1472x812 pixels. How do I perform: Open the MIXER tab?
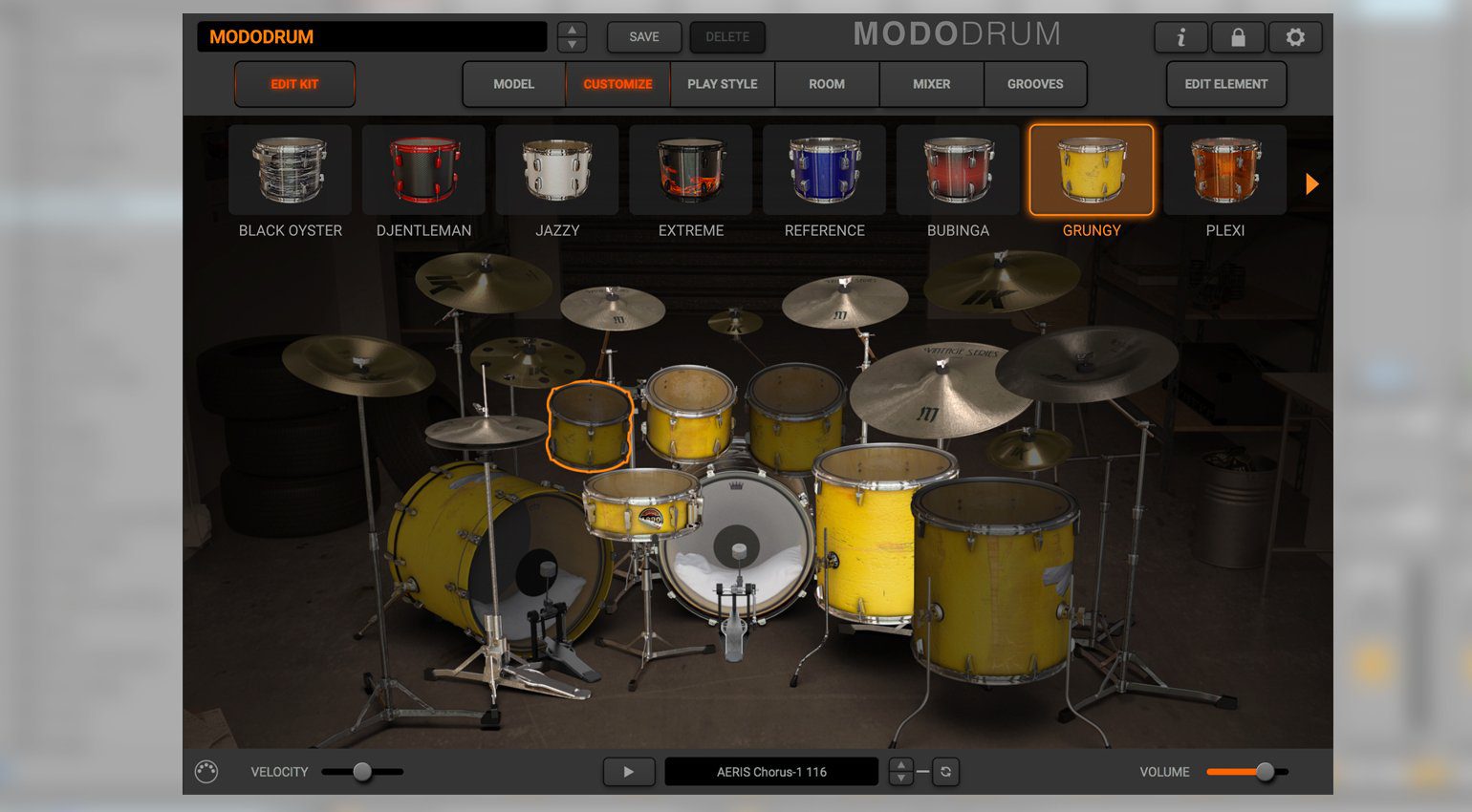[930, 84]
